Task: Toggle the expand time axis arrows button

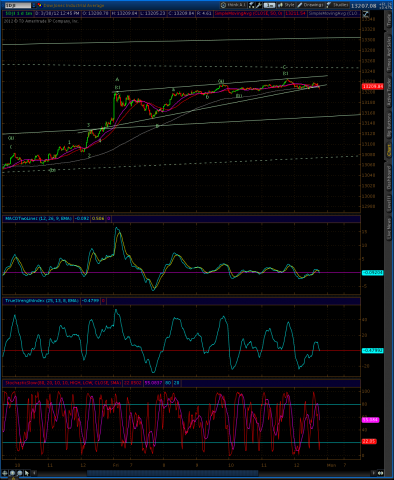Action: point(380,473)
